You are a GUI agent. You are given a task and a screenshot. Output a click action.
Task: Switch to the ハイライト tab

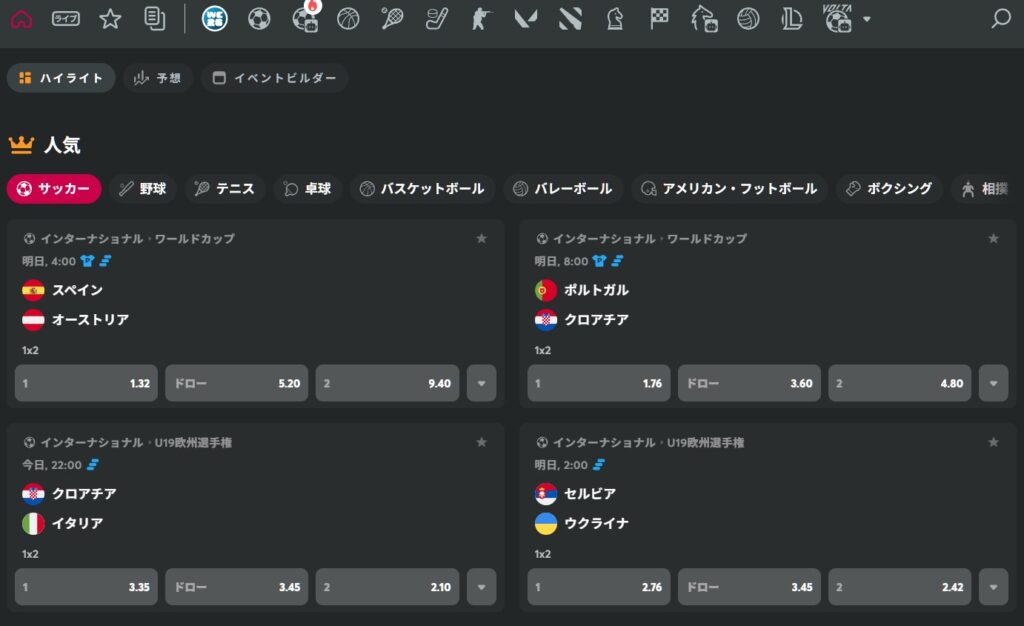[61, 78]
